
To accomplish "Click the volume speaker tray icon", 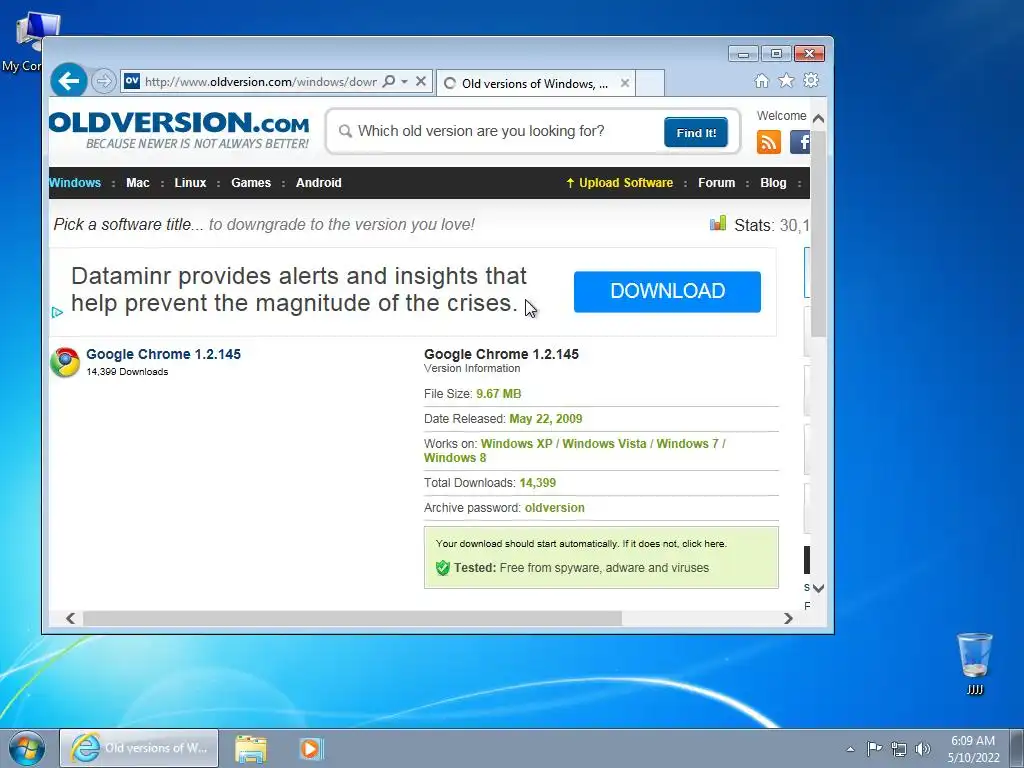I will pos(922,749).
